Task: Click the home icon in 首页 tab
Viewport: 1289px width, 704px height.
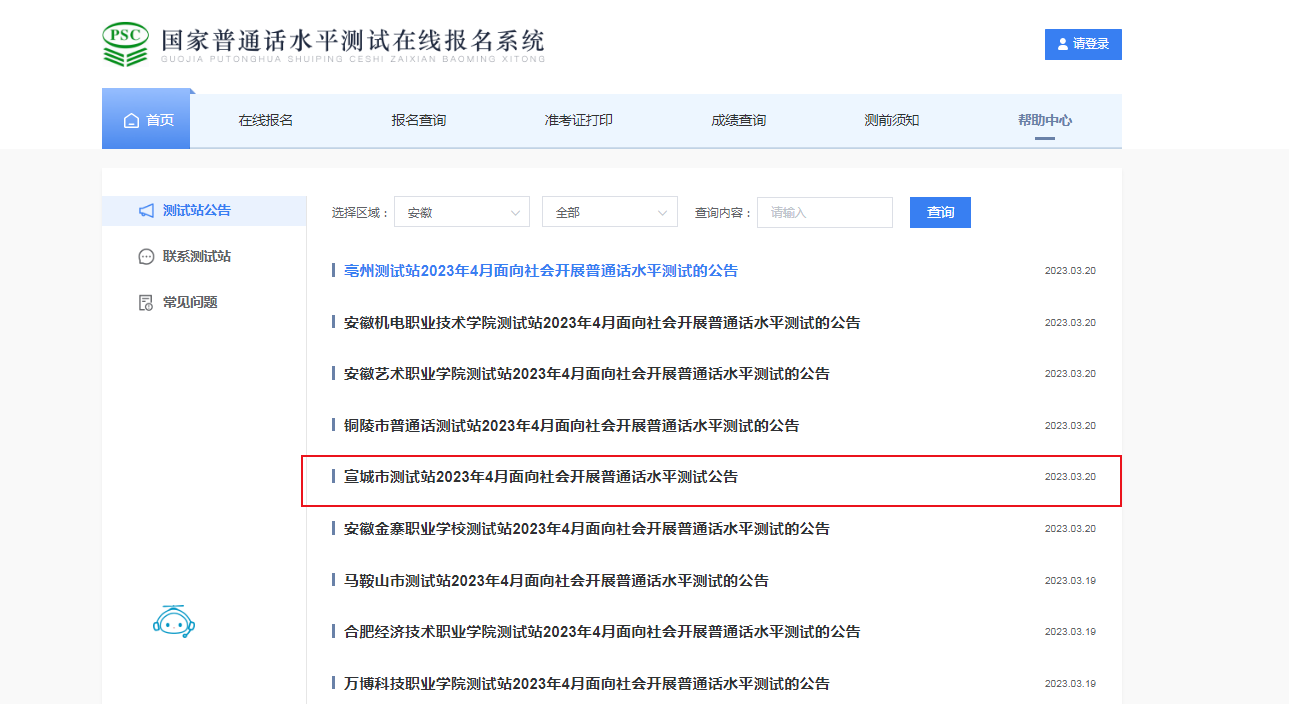Action: tap(131, 120)
